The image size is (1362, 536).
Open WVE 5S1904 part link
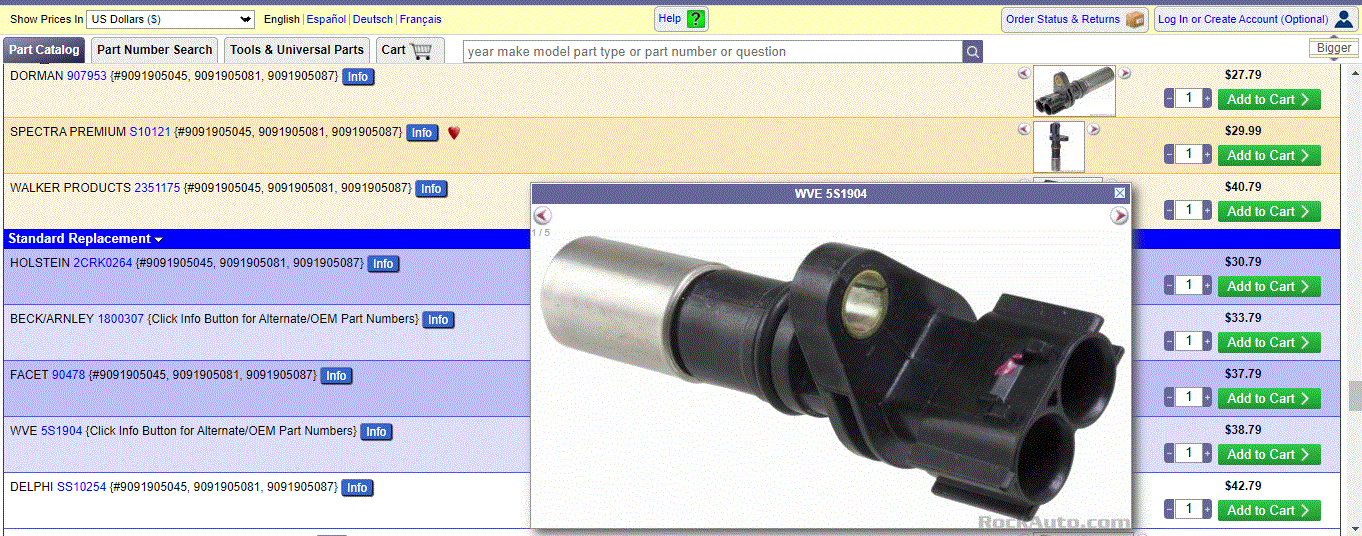(x=61, y=430)
